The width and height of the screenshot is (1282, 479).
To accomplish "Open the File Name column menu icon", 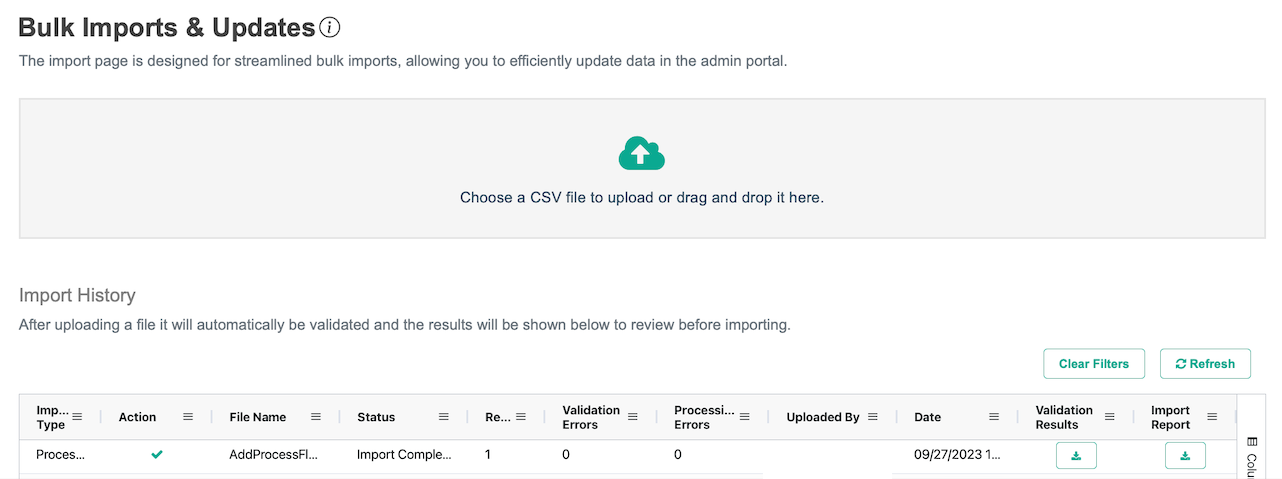I will [316, 417].
